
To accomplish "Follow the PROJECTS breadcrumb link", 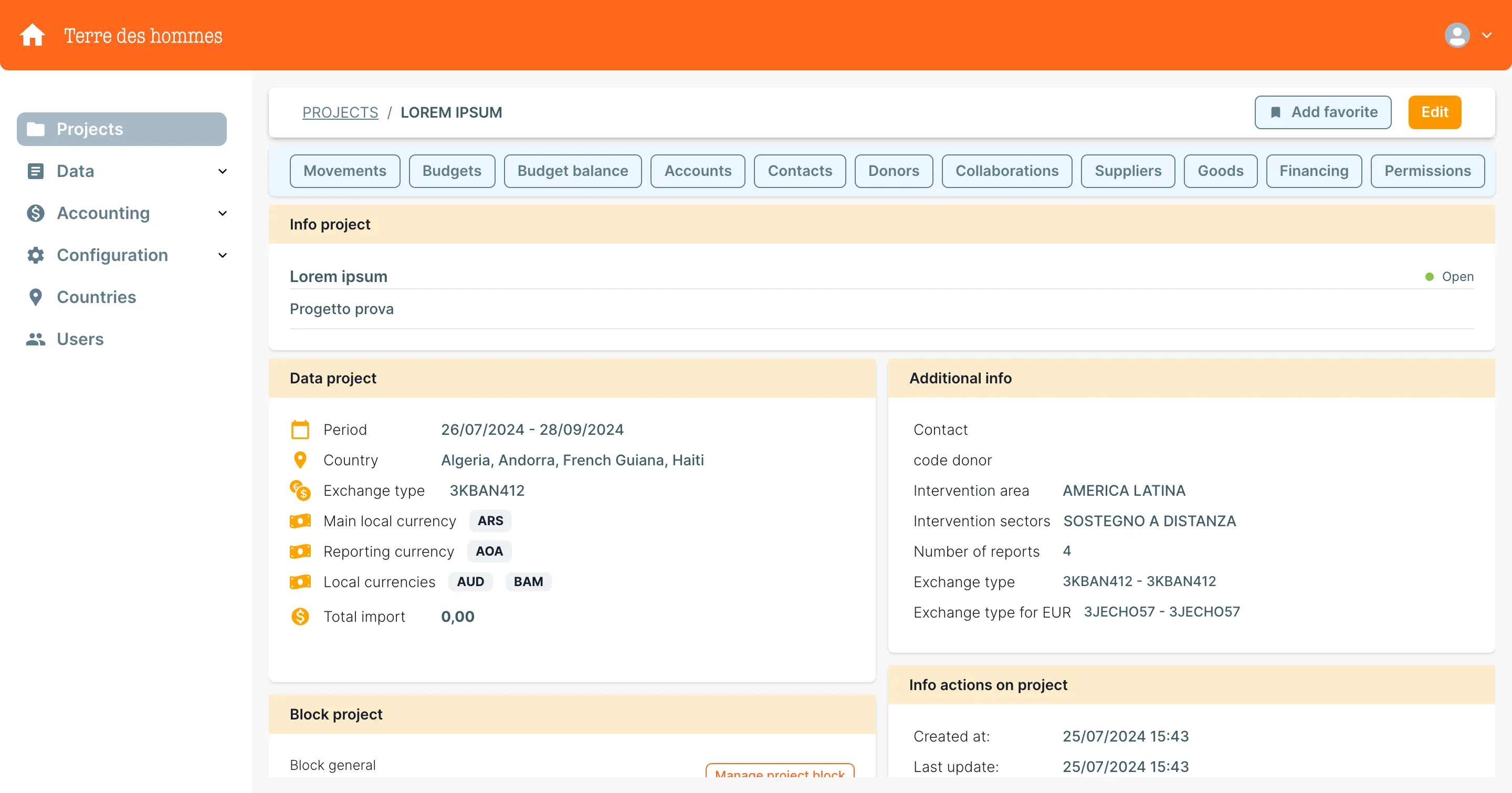I will click(340, 112).
